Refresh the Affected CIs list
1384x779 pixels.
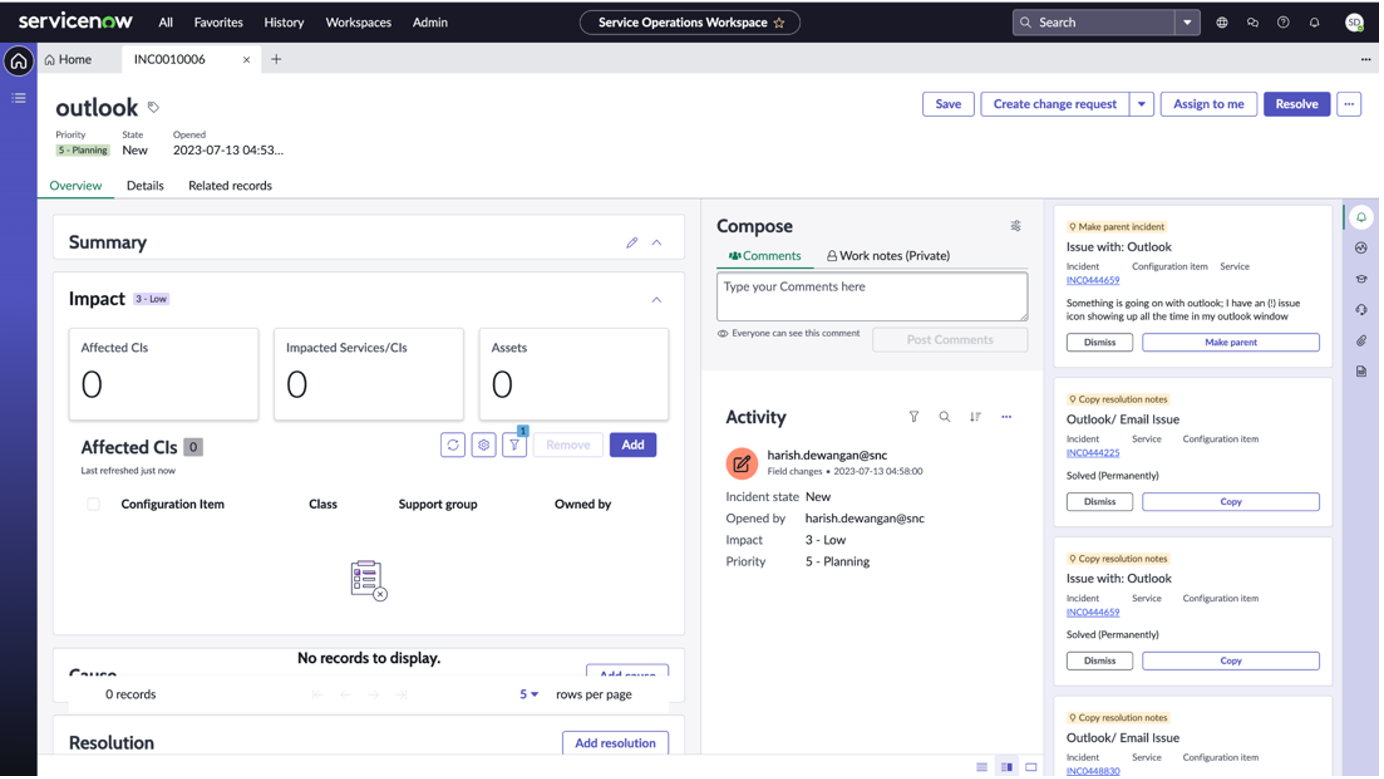click(453, 445)
